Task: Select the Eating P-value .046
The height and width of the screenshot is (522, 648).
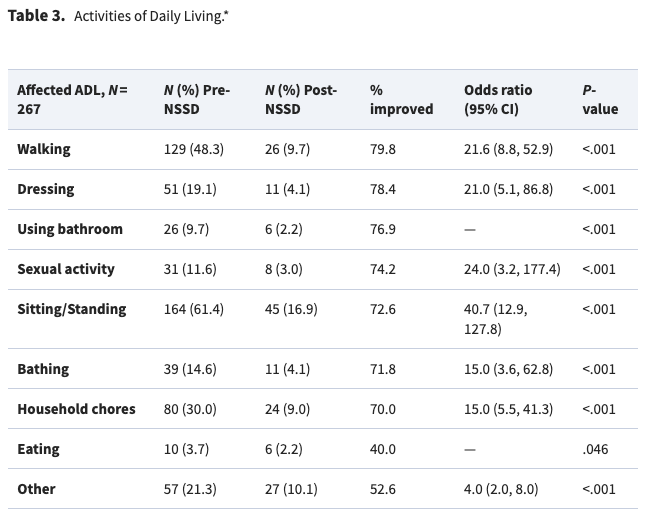Action: pos(596,449)
